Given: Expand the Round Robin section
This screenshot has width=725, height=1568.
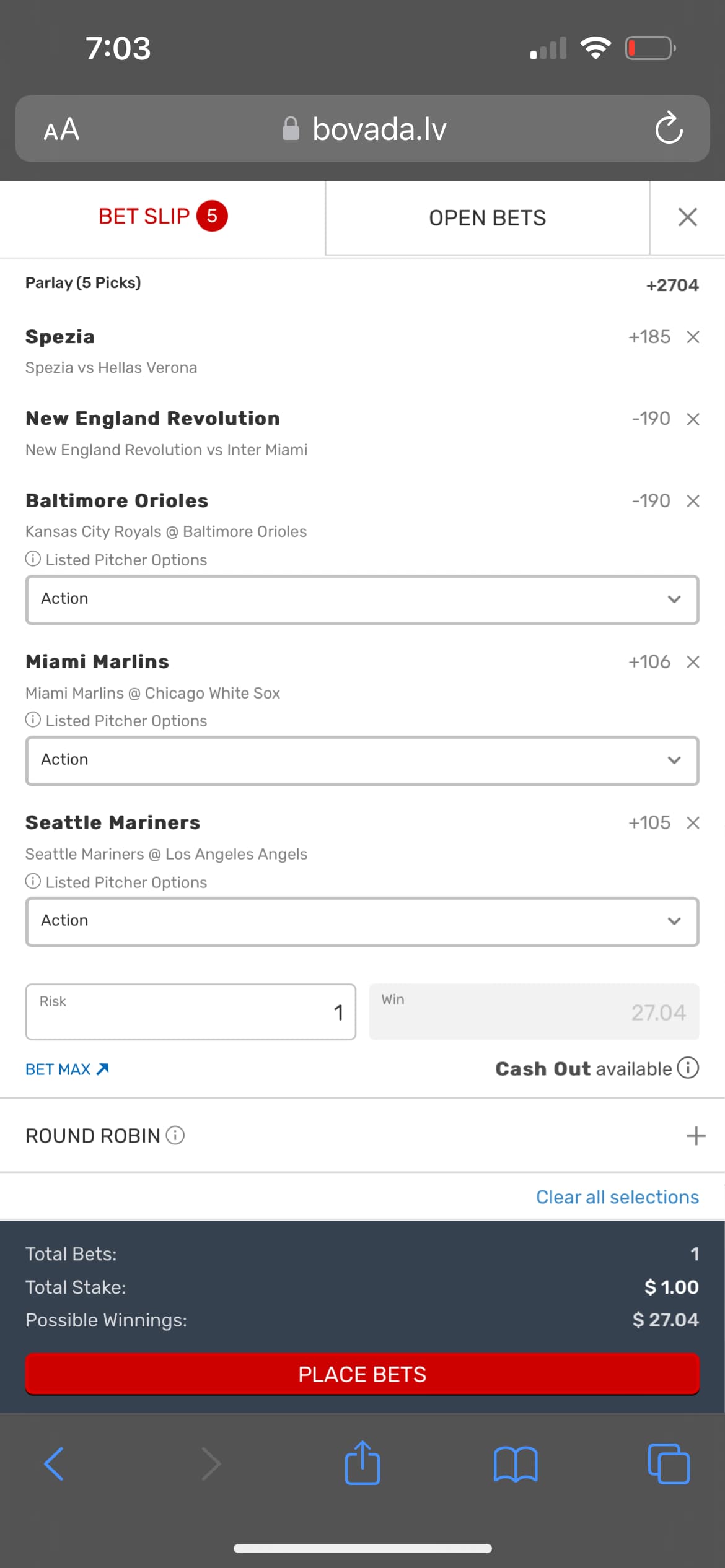Looking at the screenshot, I should (696, 1136).
